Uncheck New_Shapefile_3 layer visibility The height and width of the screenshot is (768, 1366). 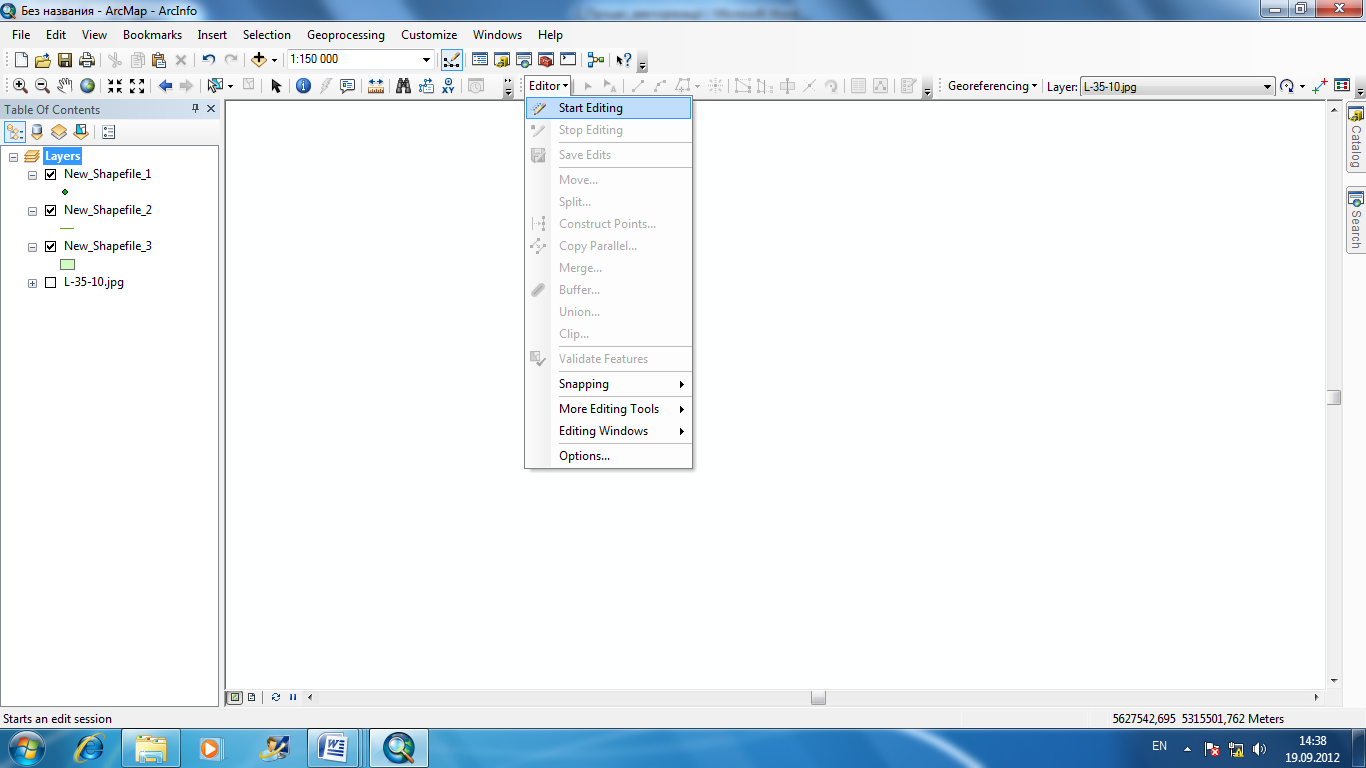pos(50,246)
